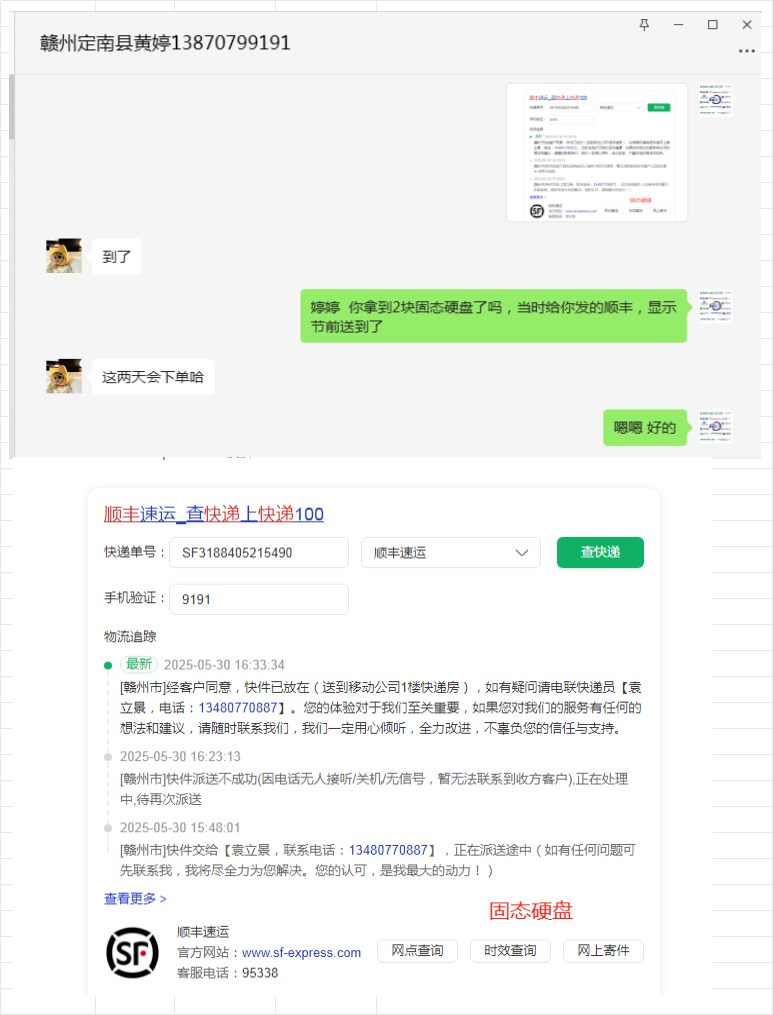Pin the chat window on top
This screenshot has height=1015, width=773.
click(644, 25)
